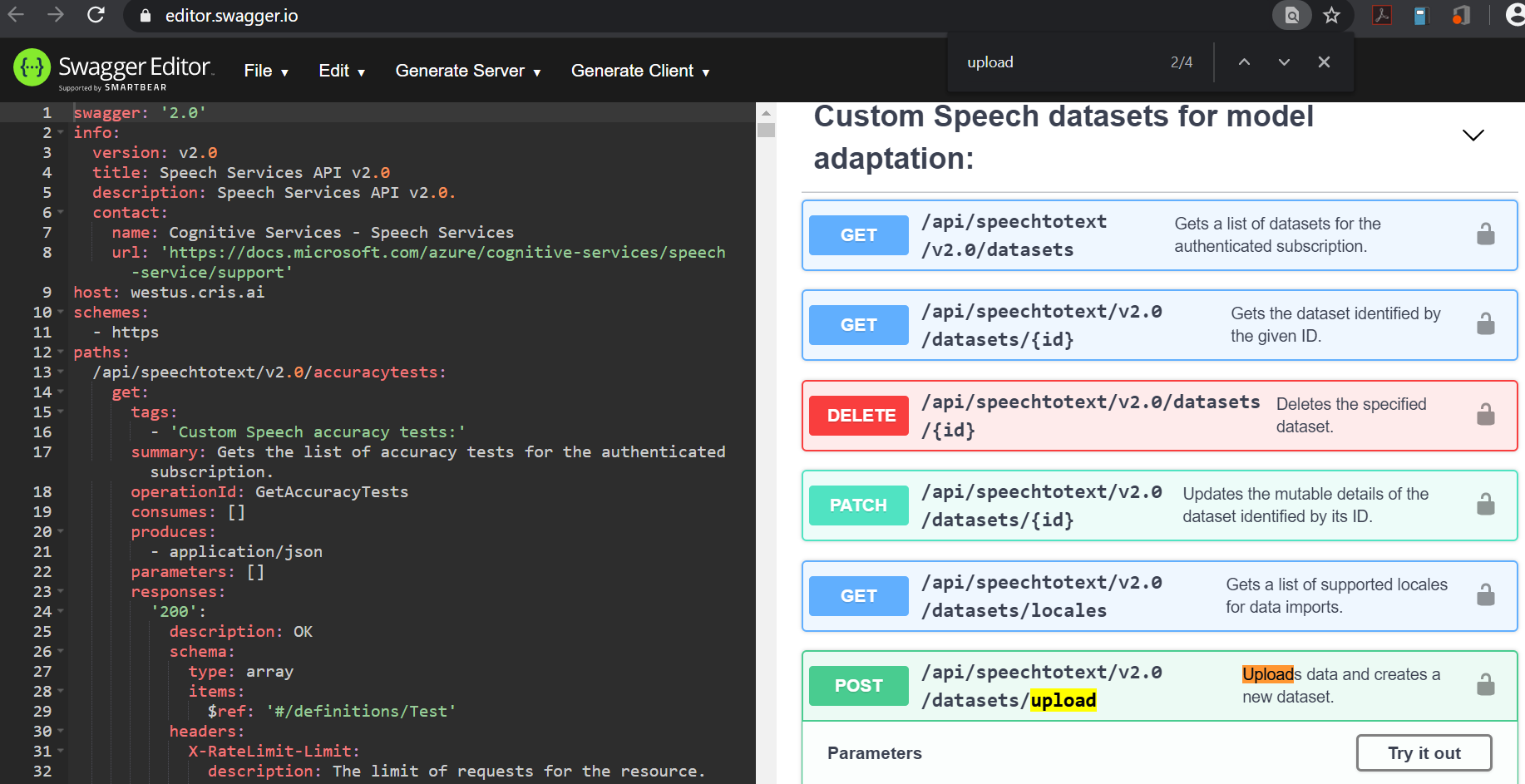1525x784 pixels.
Task: Expand the DELETE /datasets/{id} operation
Action: pyautogui.click(x=1159, y=416)
